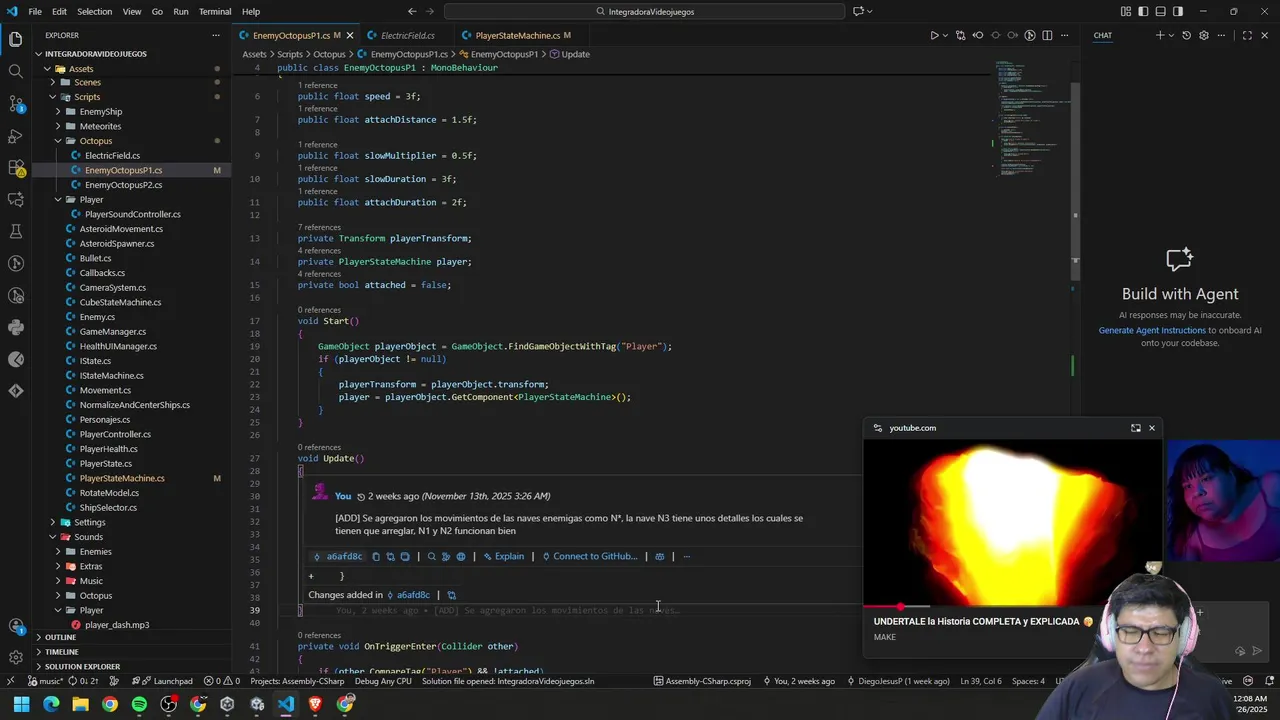1280x720 pixels.
Task: Open chat settings gear
Action: 1203,35
